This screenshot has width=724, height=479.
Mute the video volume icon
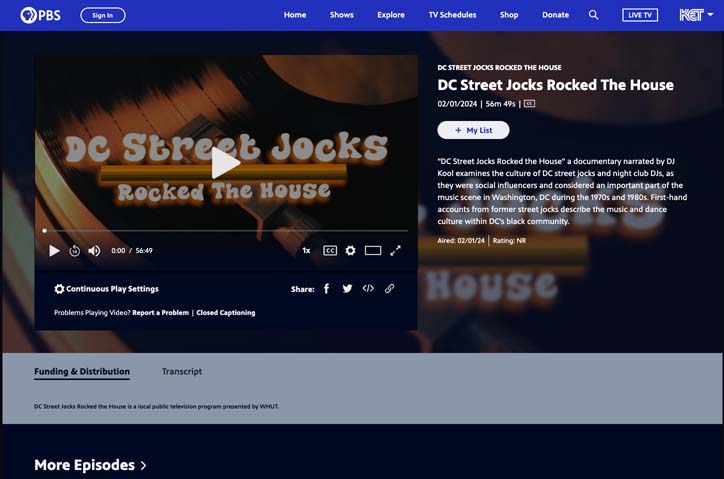coord(94,250)
